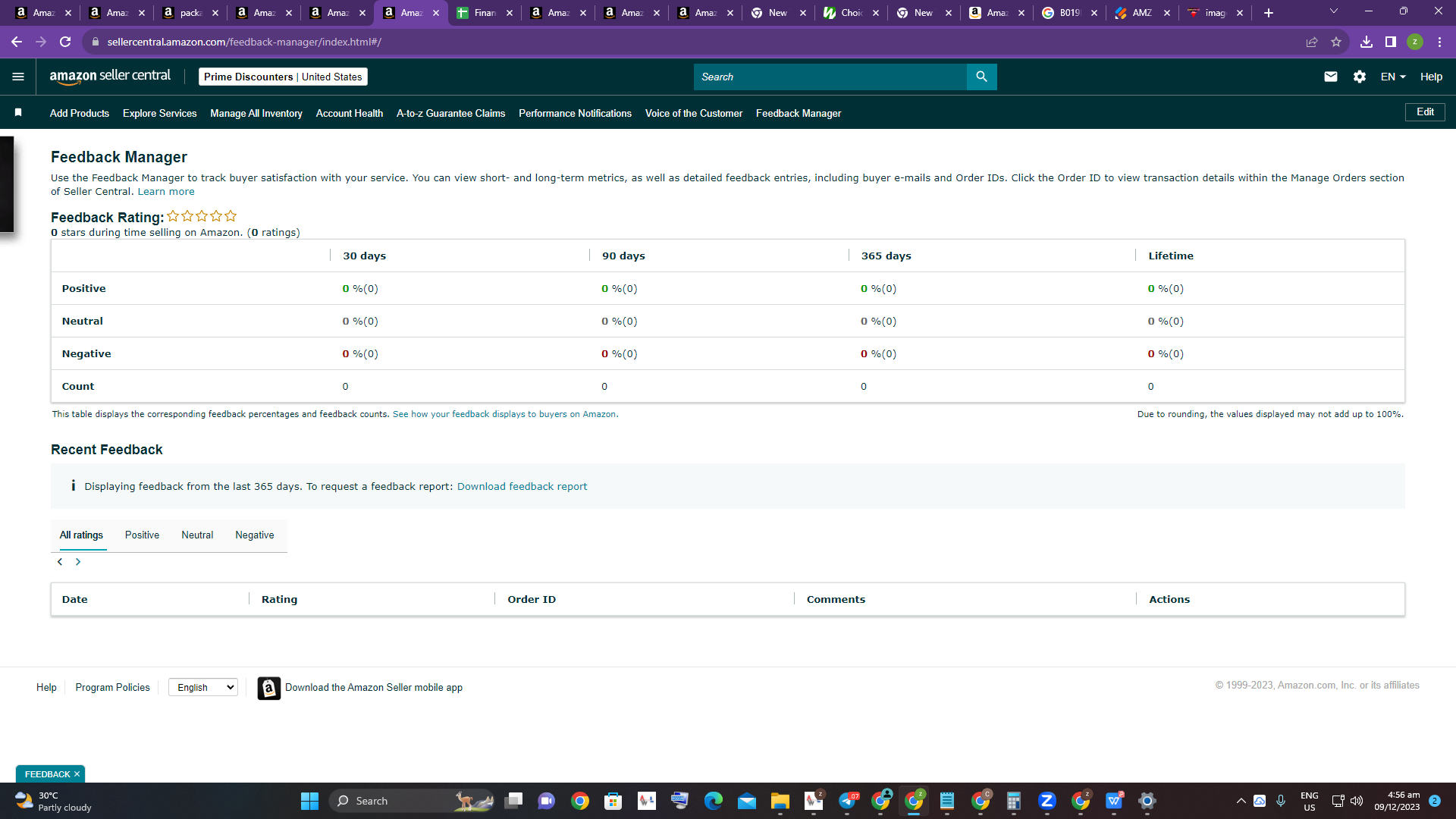
Task: Toggle the browser side panel
Action: point(1390,42)
